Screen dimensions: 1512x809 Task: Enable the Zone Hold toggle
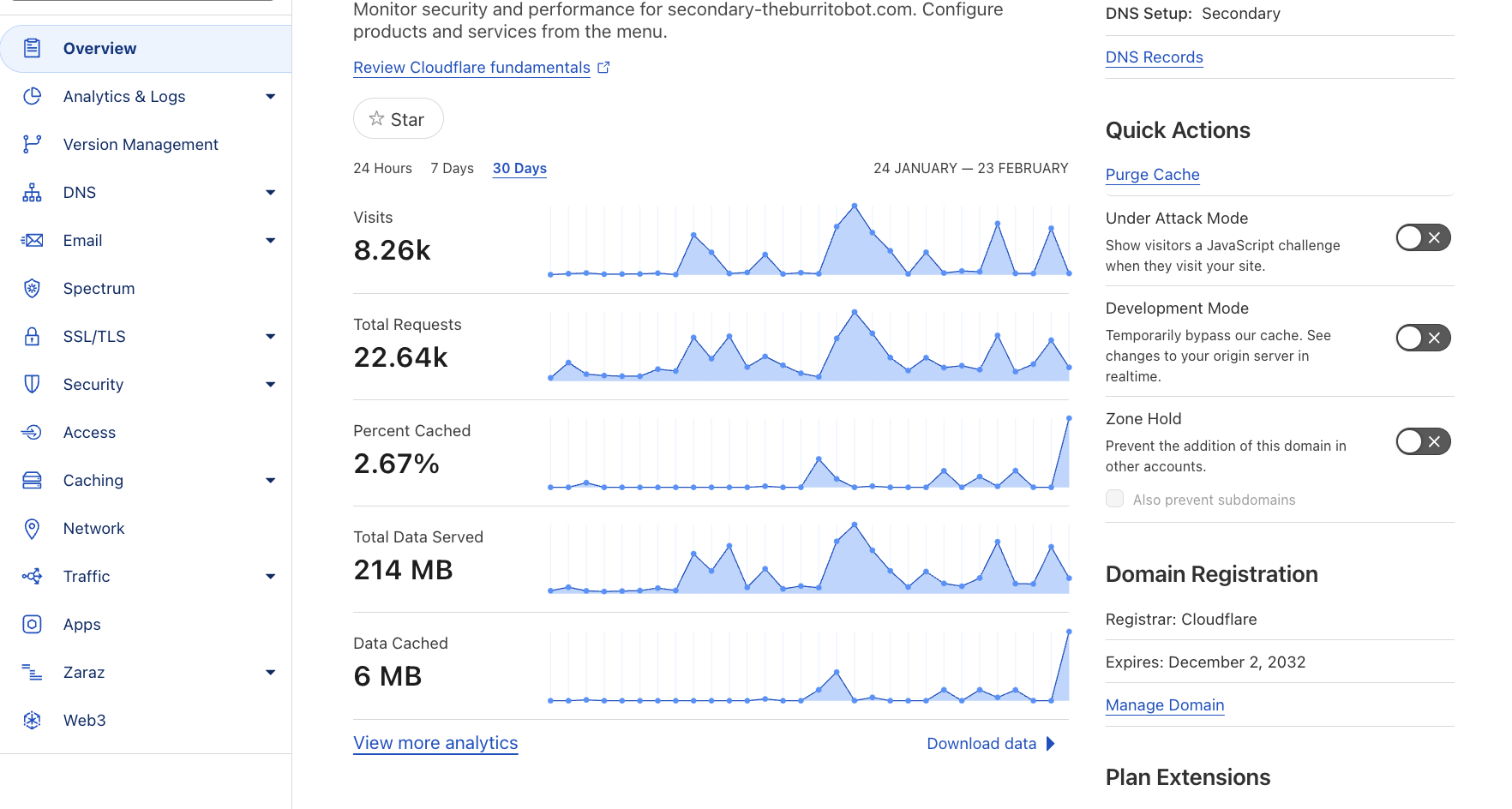coord(1423,441)
